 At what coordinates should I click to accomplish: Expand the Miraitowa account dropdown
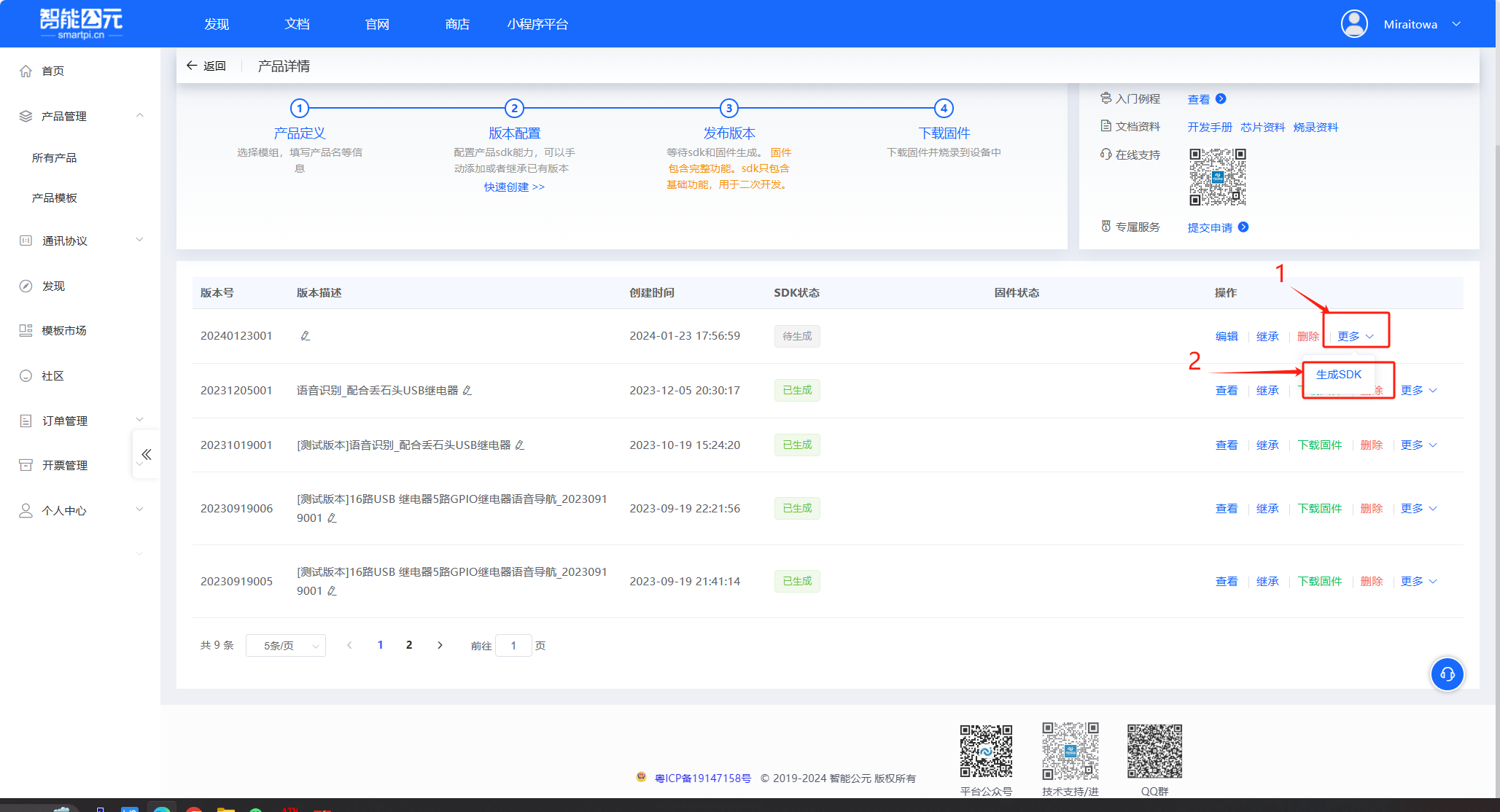tap(1456, 24)
